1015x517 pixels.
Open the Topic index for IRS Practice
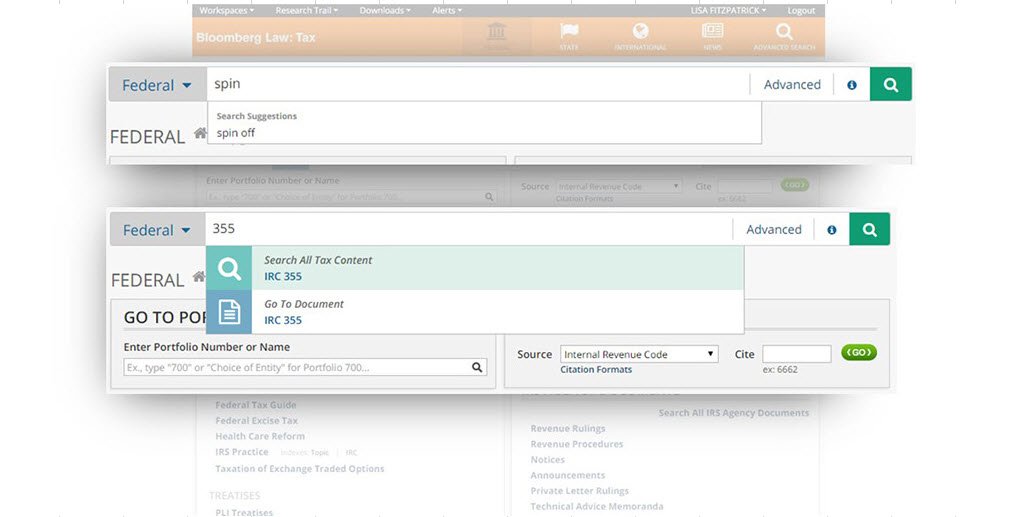coord(320,453)
